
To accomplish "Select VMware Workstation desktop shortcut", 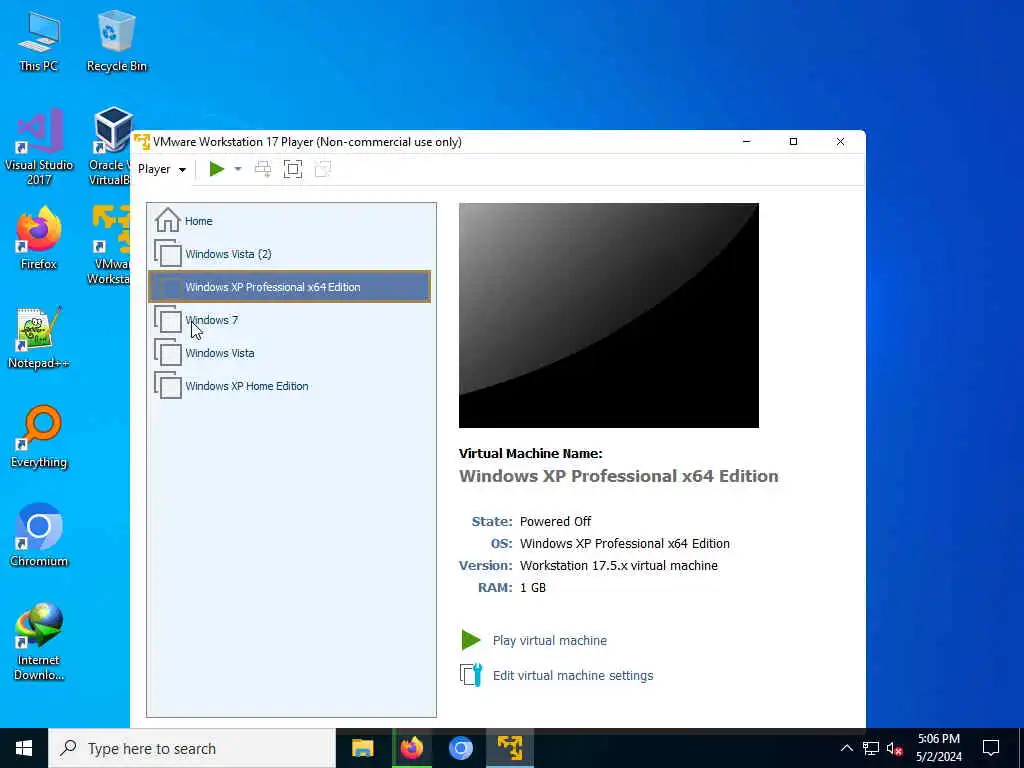I will [110, 245].
